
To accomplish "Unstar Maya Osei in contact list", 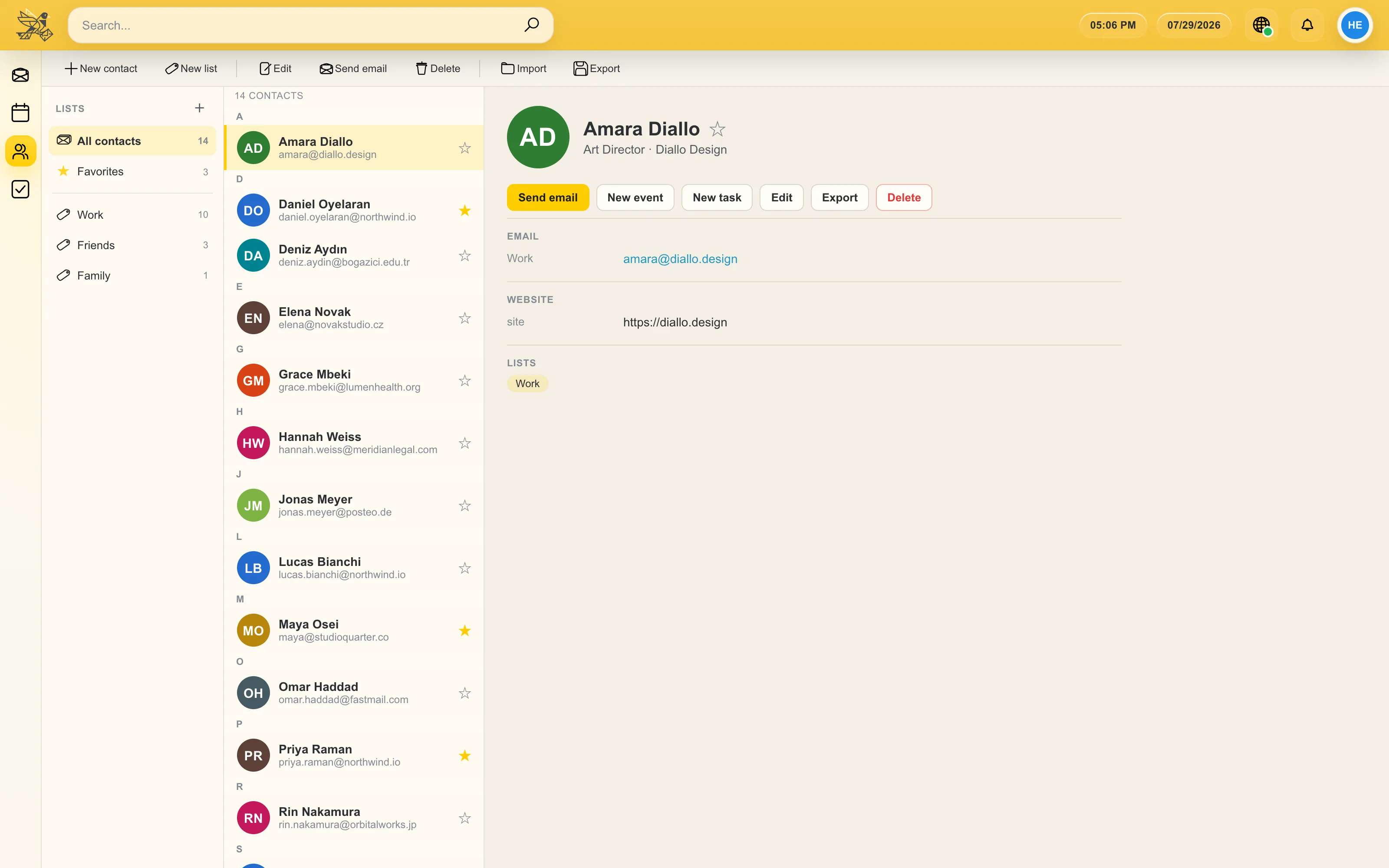I will click(x=465, y=631).
